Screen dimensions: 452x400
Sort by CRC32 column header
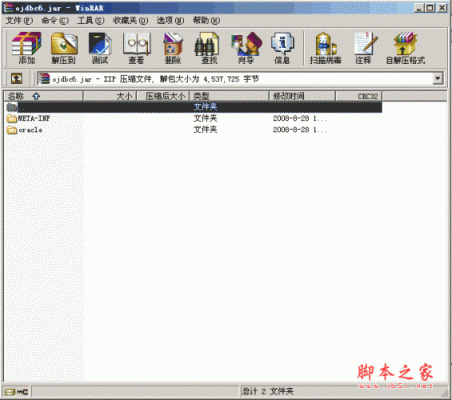pos(359,96)
